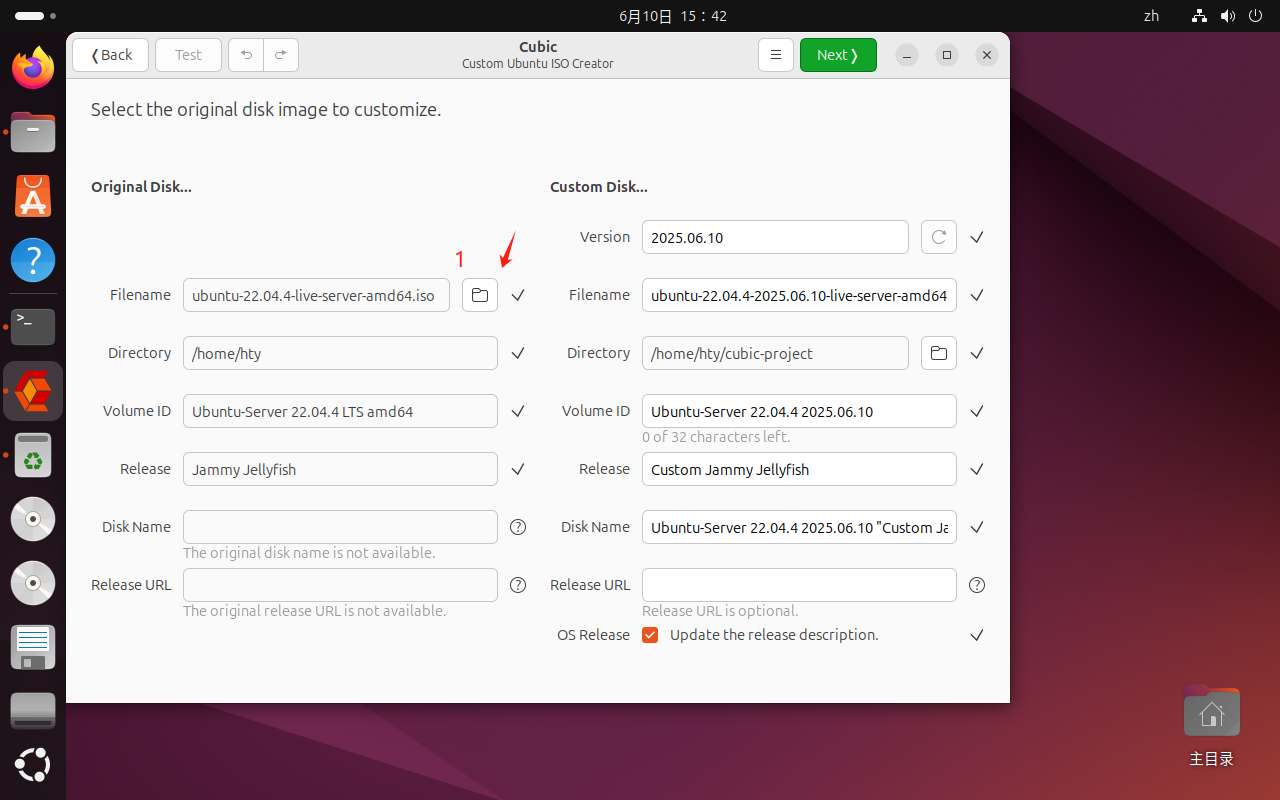This screenshot has height=800, width=1280.
Task: Select Cubic icon in the dock
Action: pos(33,390)
